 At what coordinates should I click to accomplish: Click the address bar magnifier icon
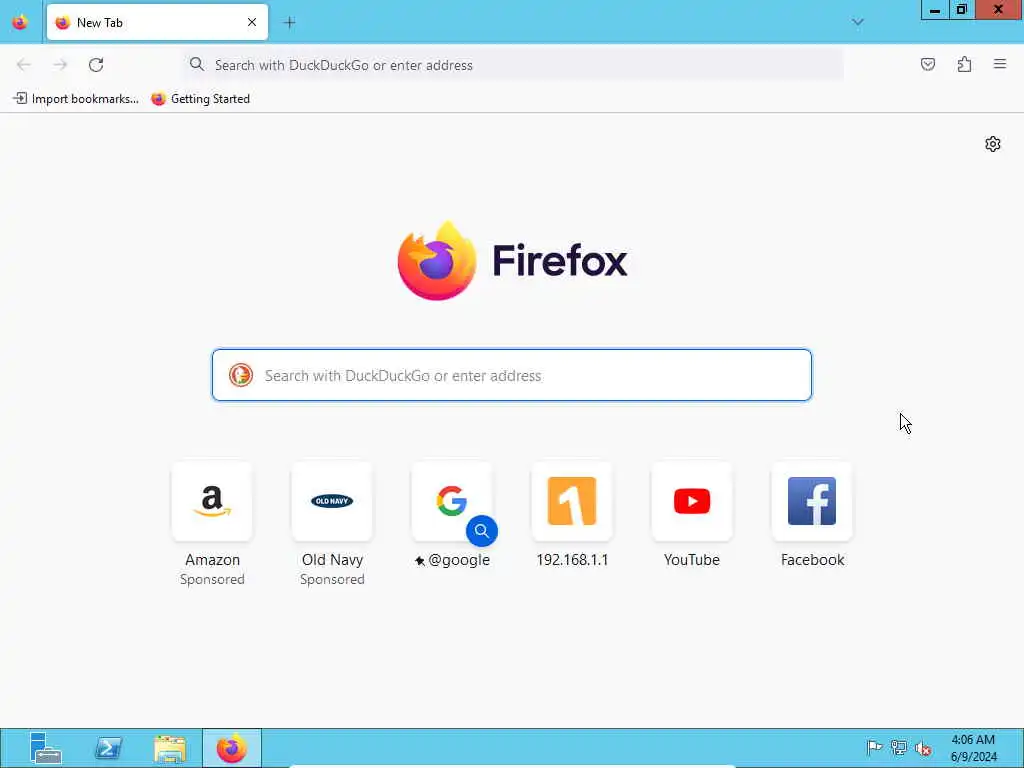[x=197, y=64]
